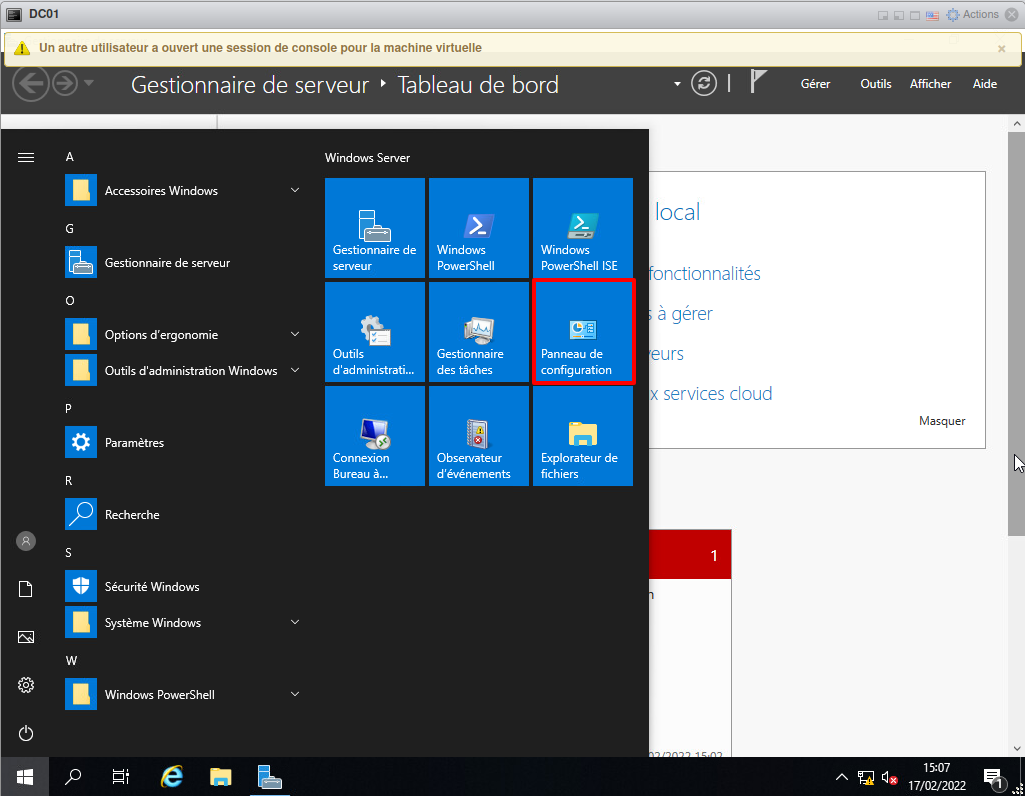Click the power icon in Start menu
Screen dimensions: 1025x796
point(26,733)
